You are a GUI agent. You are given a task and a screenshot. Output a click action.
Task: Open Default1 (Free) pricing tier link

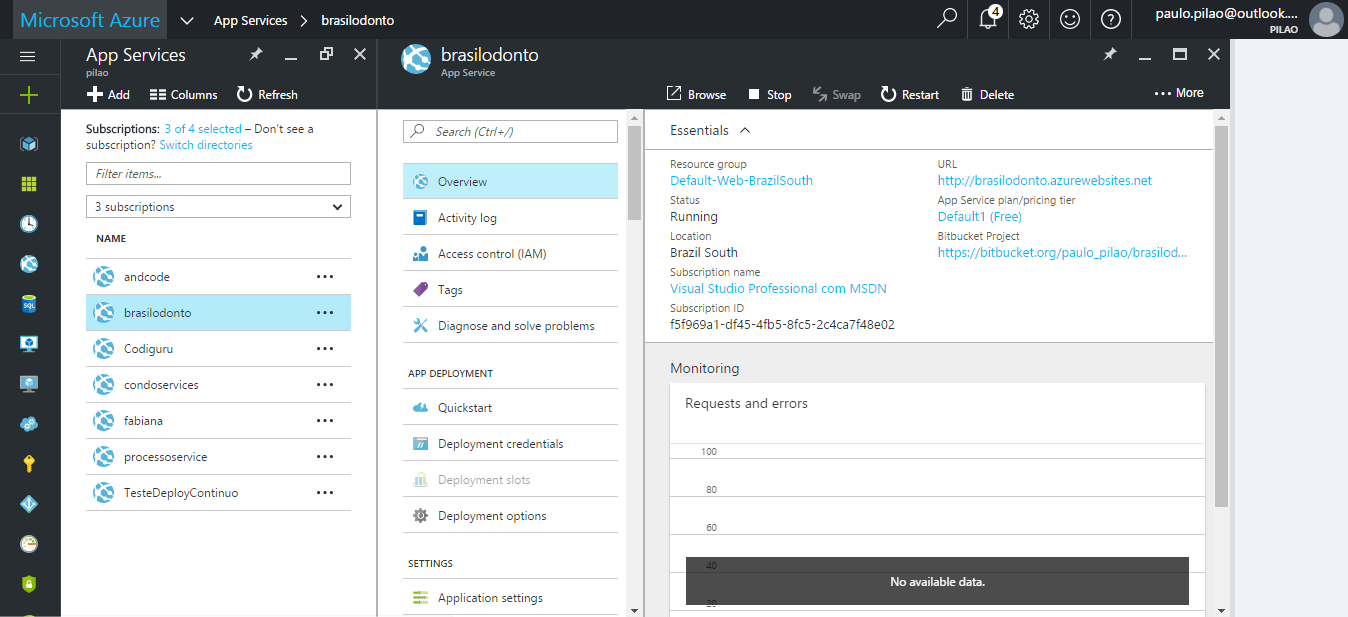click(980, 217)
